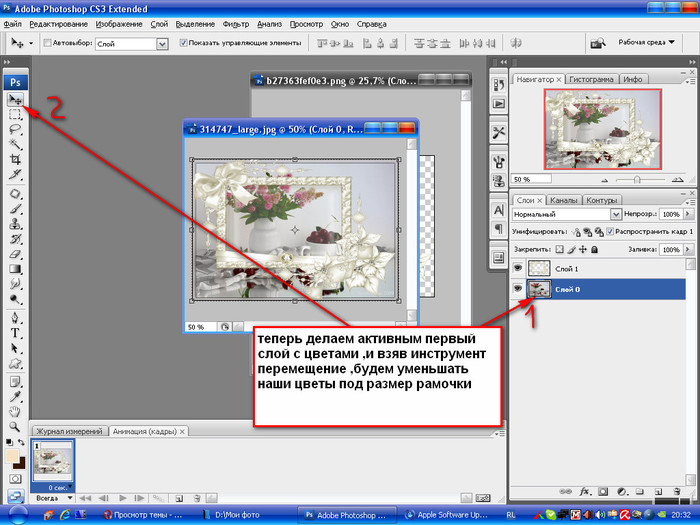Expand the Заливка fill slider arrow
This screenshot has height=525, width=700.
(x=688, y=250)
